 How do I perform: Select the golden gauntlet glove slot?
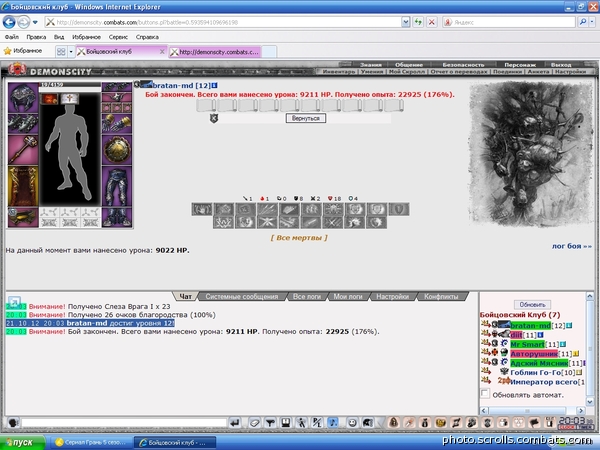[x=117, y=123]
